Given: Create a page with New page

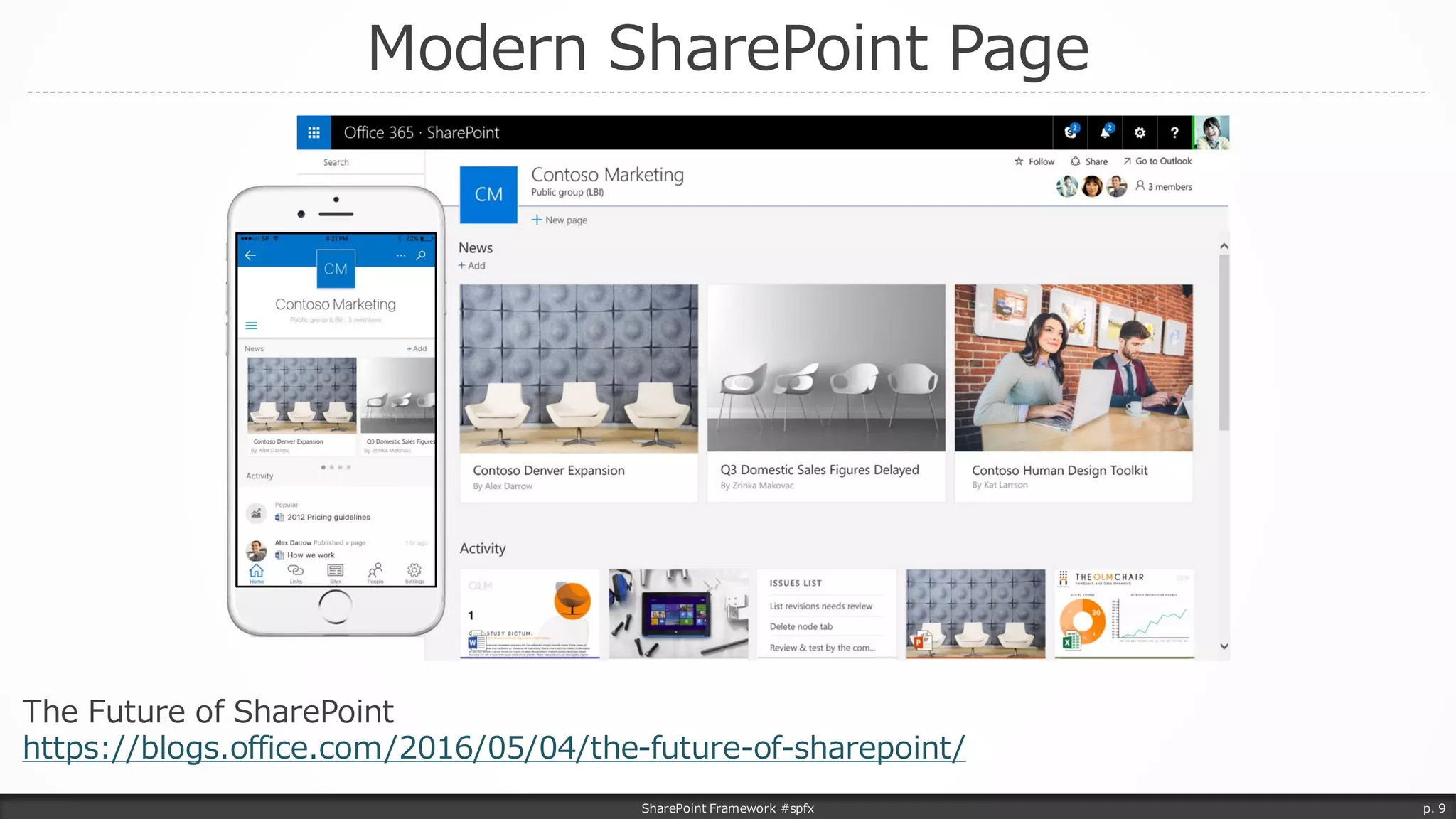Looking at the screenshot, I should tap(560, 220).
